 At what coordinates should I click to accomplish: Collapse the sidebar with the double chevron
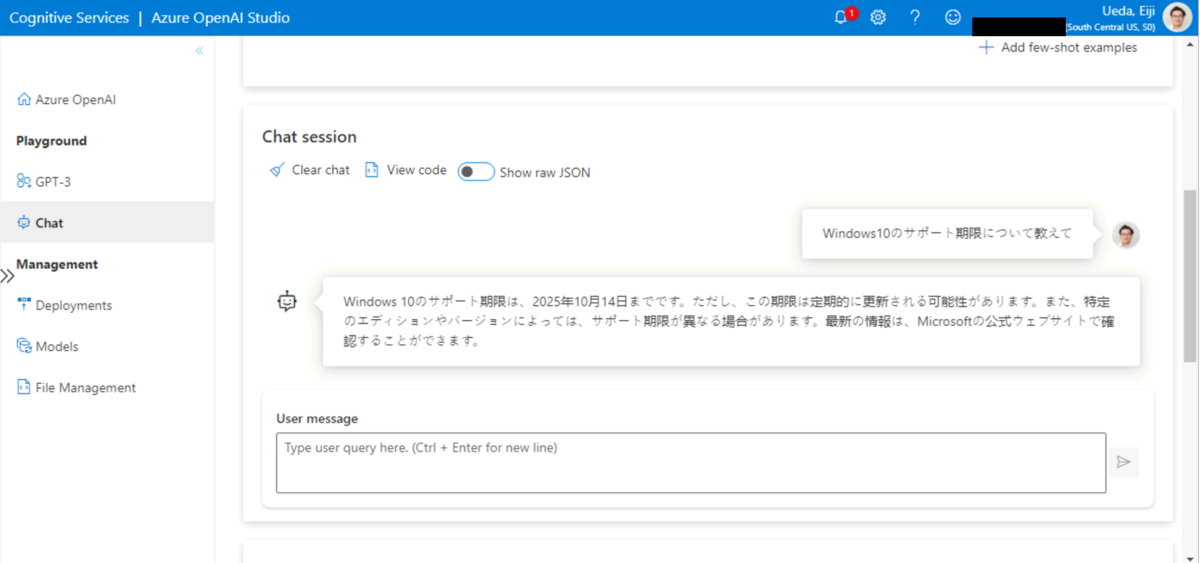(x=199, y=50)
